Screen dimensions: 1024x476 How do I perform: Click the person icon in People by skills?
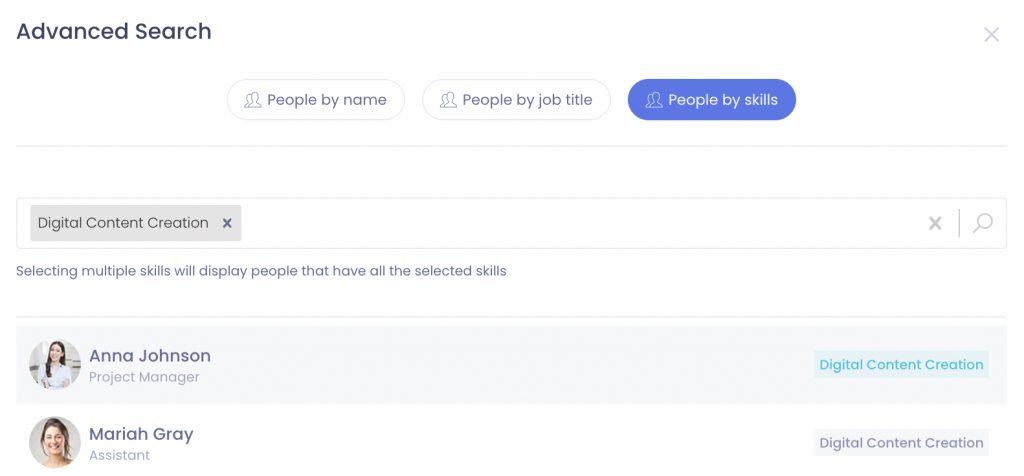point(654,100)
